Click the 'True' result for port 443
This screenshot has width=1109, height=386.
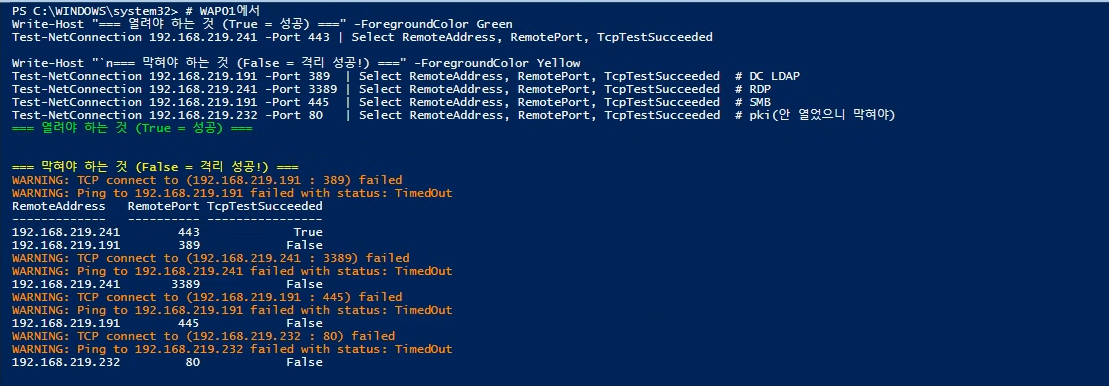pyautogui.click(x=308, y=232)
